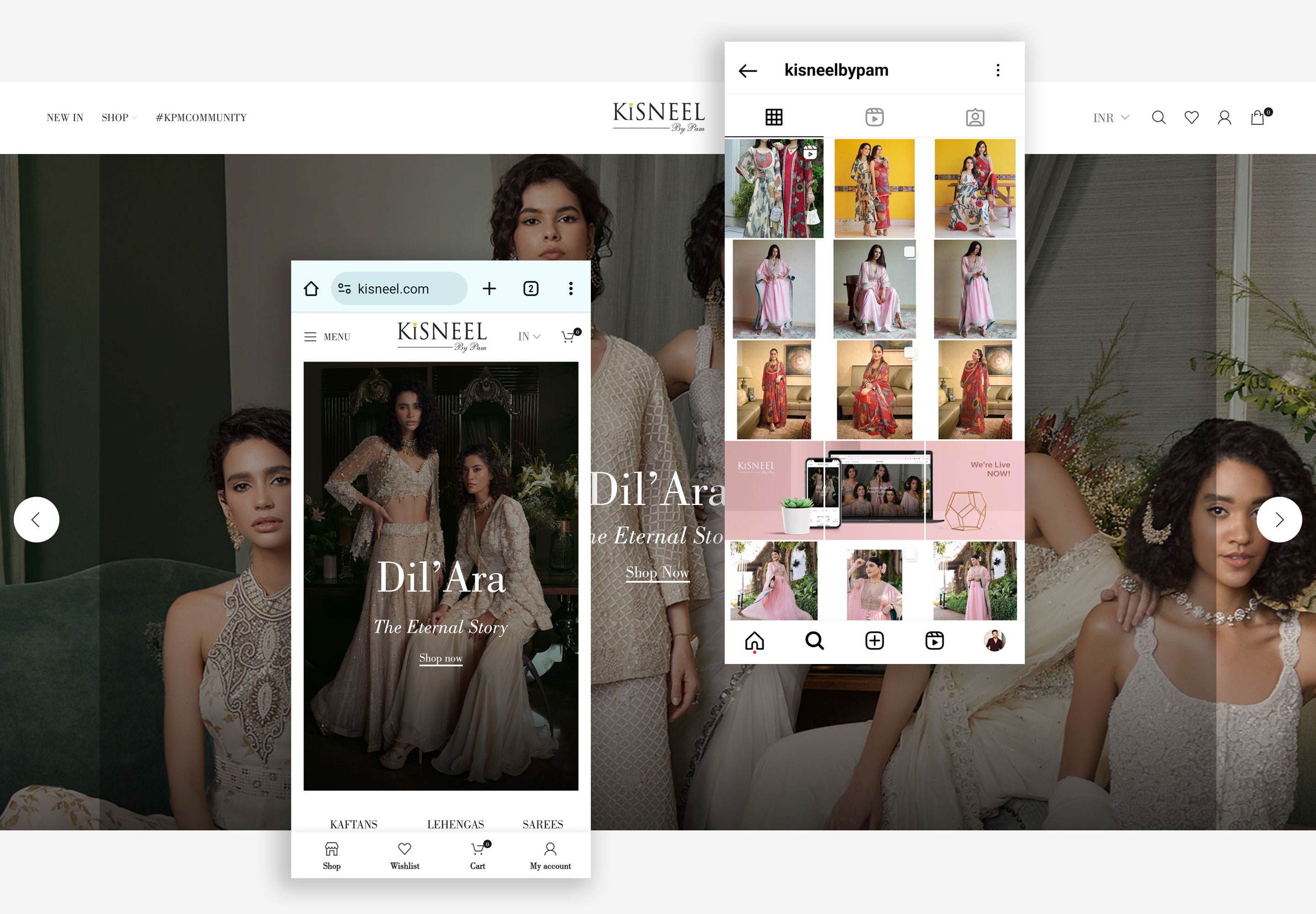The width and height of the screenshot is (1316, 914).
Task: Open search on Kisneel desktop header
Action: click(x=1158, y=117)
